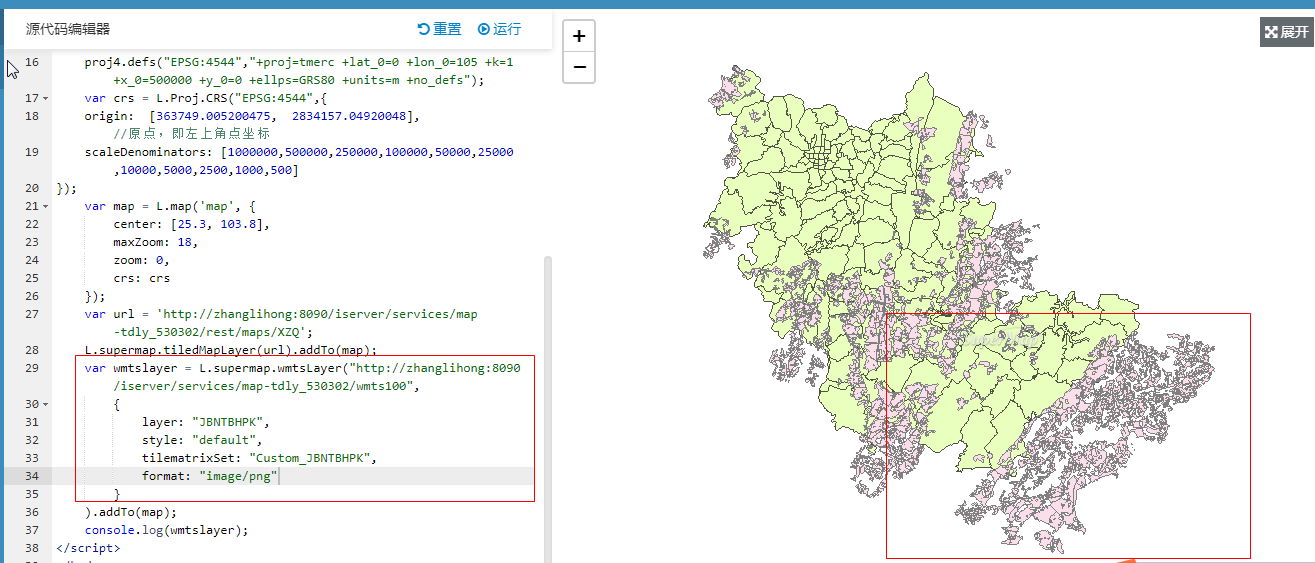Click the var wmtslayer line 29

pyautogui.click(x=302, y=377)
